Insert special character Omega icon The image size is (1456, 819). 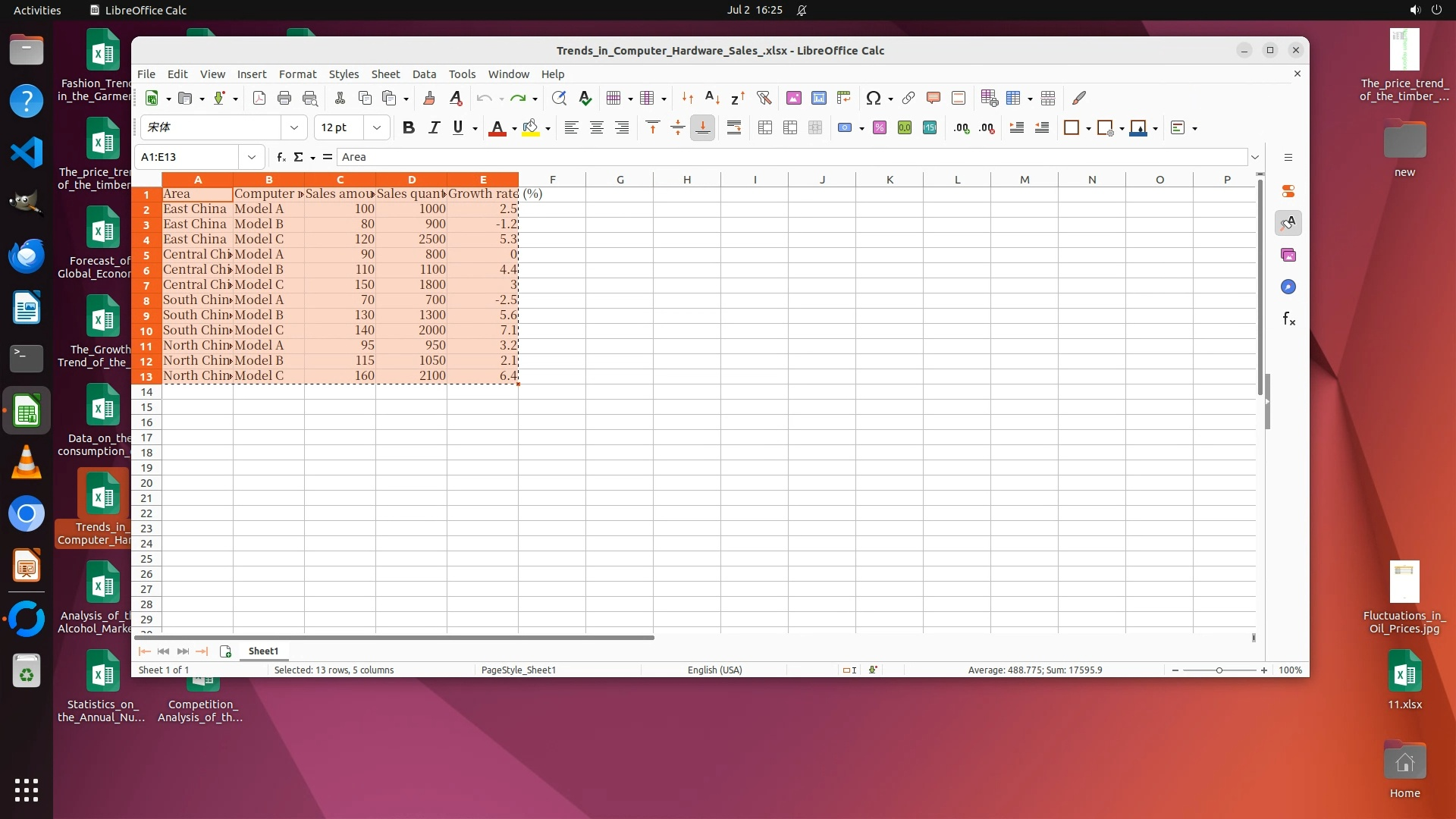[x=873, y=98]
